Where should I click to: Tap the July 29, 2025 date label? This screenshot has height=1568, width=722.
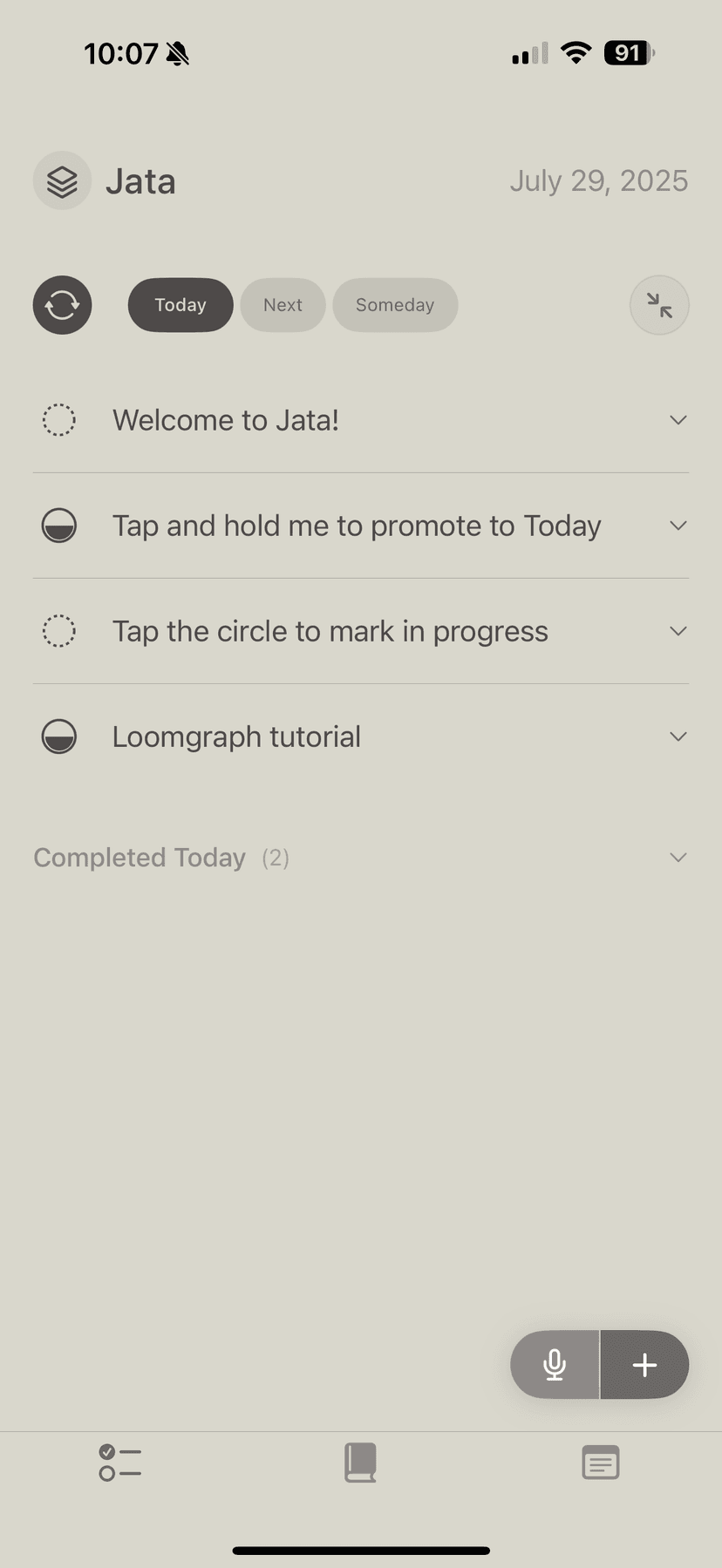[x=598, y=181]
